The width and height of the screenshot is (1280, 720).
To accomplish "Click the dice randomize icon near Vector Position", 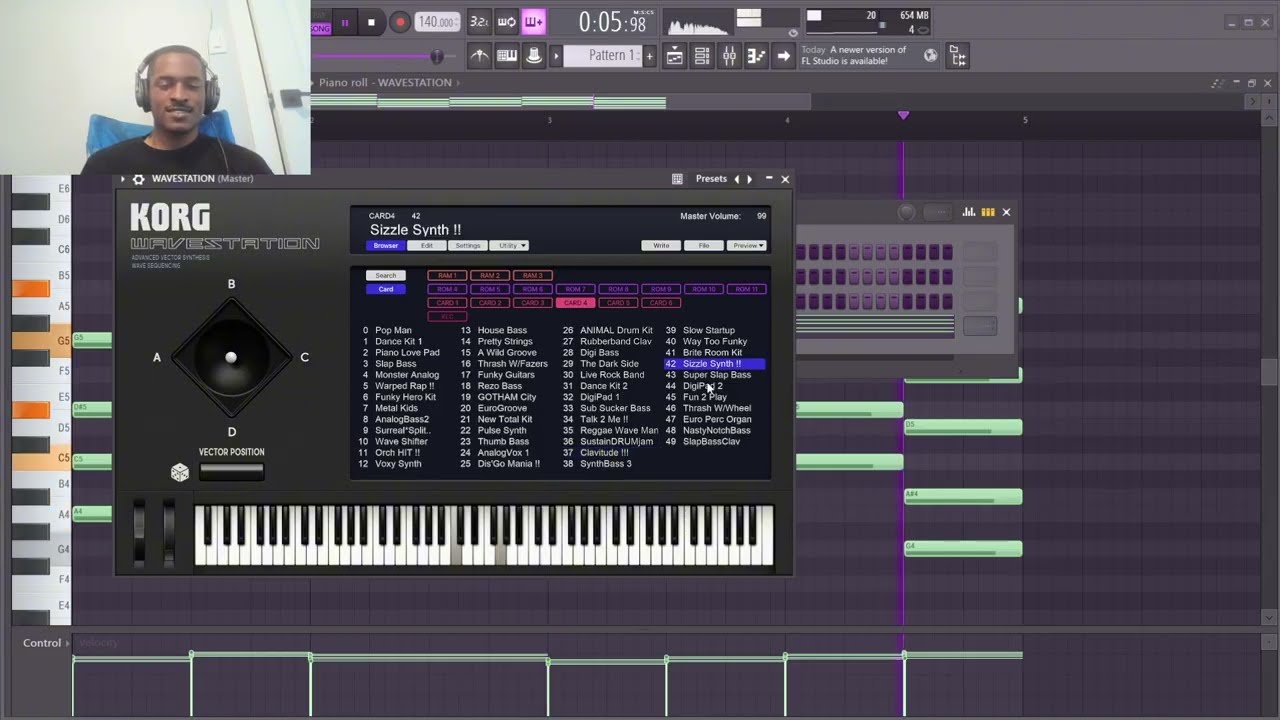I will (x=180, y=473).
